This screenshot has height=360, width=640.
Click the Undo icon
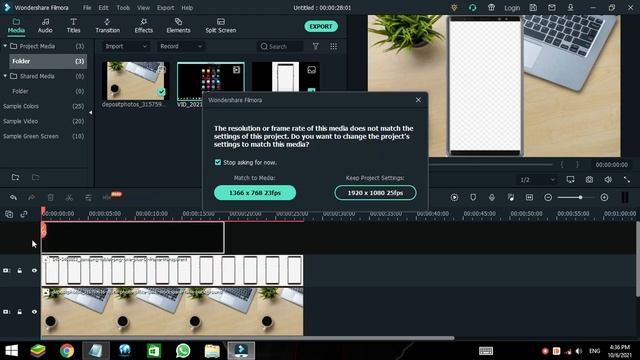click(13, 198)
